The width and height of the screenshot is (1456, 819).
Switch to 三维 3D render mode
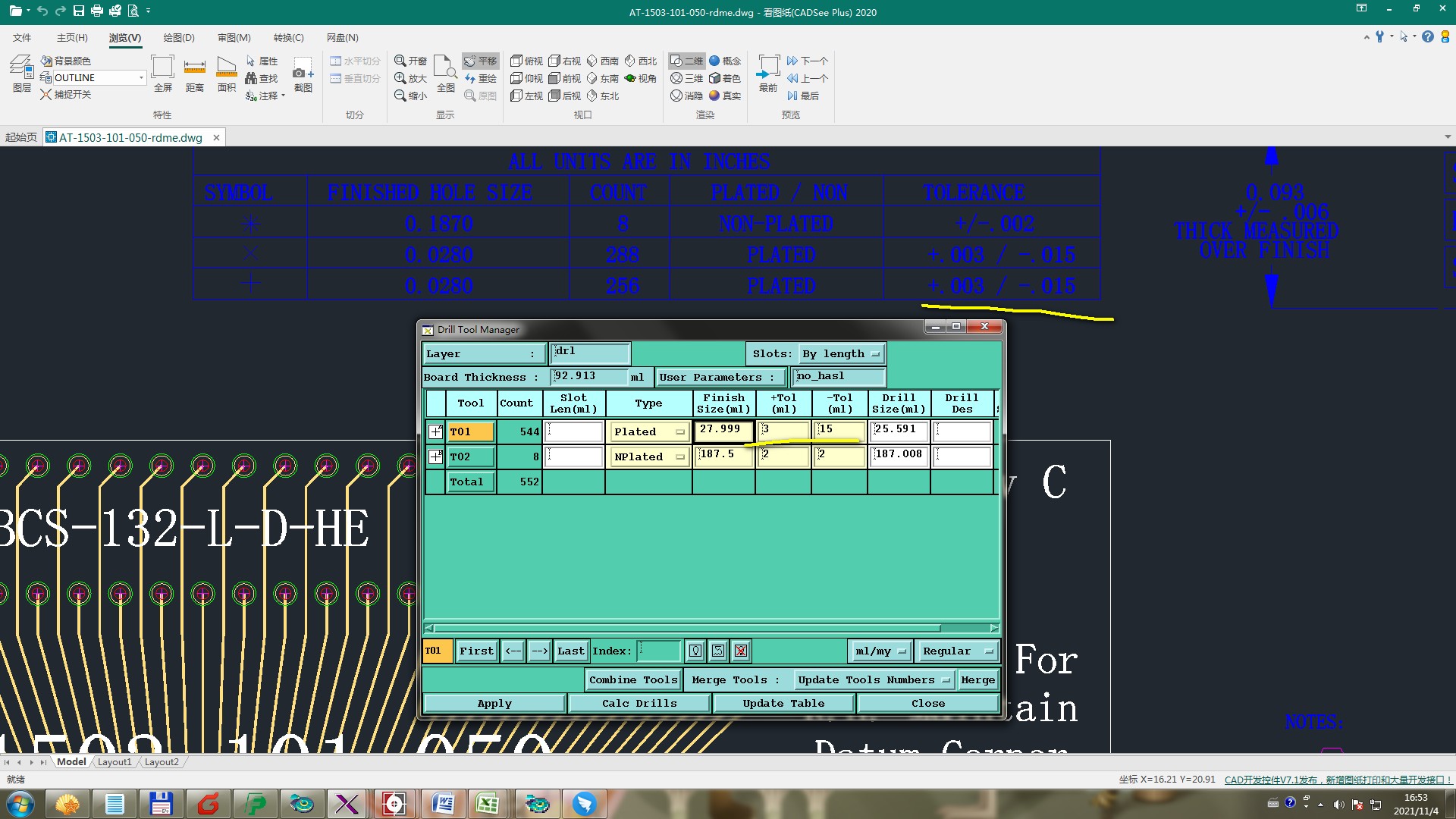[x=686, y=78]
